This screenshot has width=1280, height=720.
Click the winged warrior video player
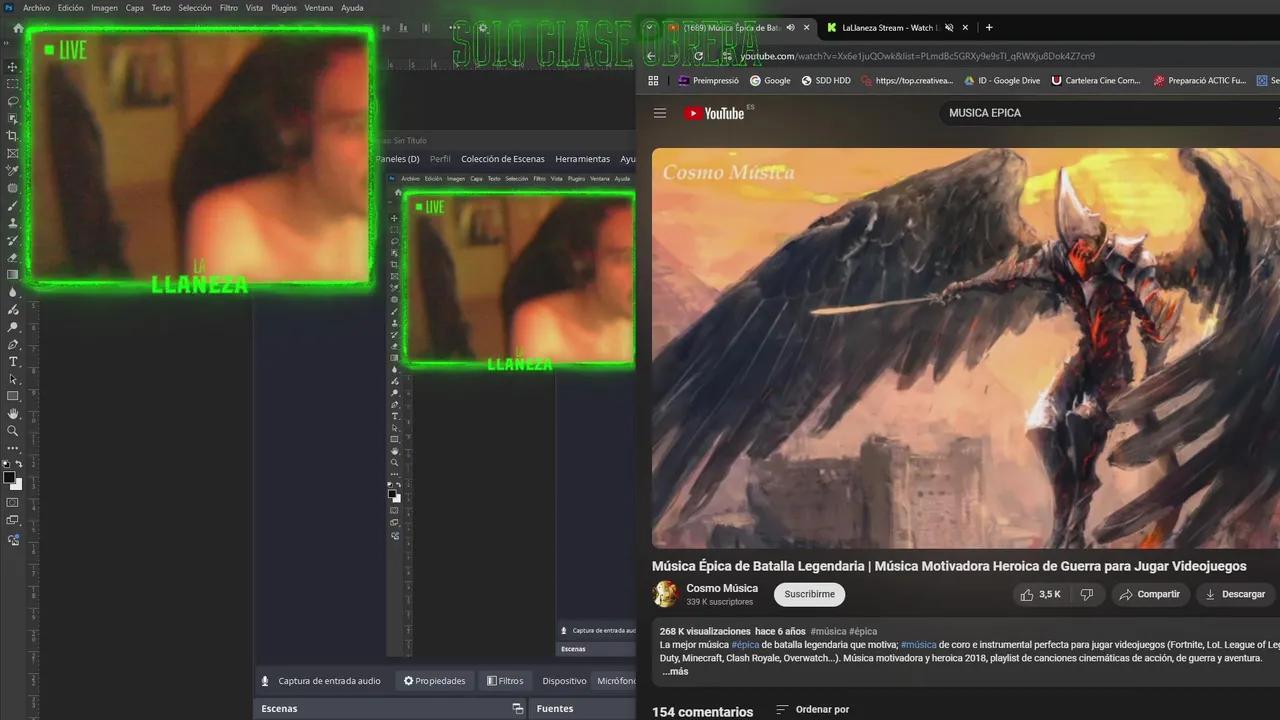coord(966,348)
